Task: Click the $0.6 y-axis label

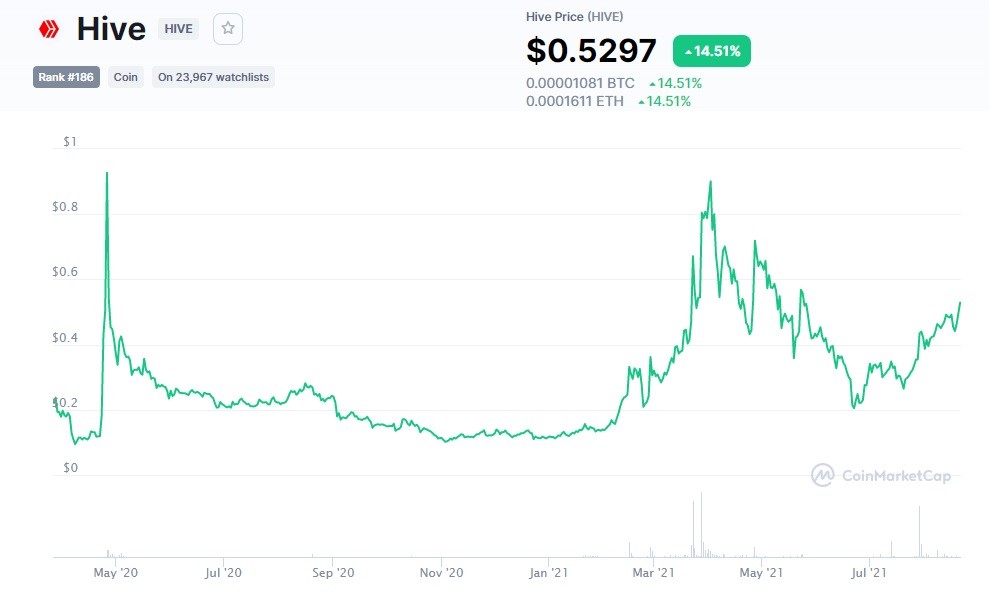Action: pos(65,272)
